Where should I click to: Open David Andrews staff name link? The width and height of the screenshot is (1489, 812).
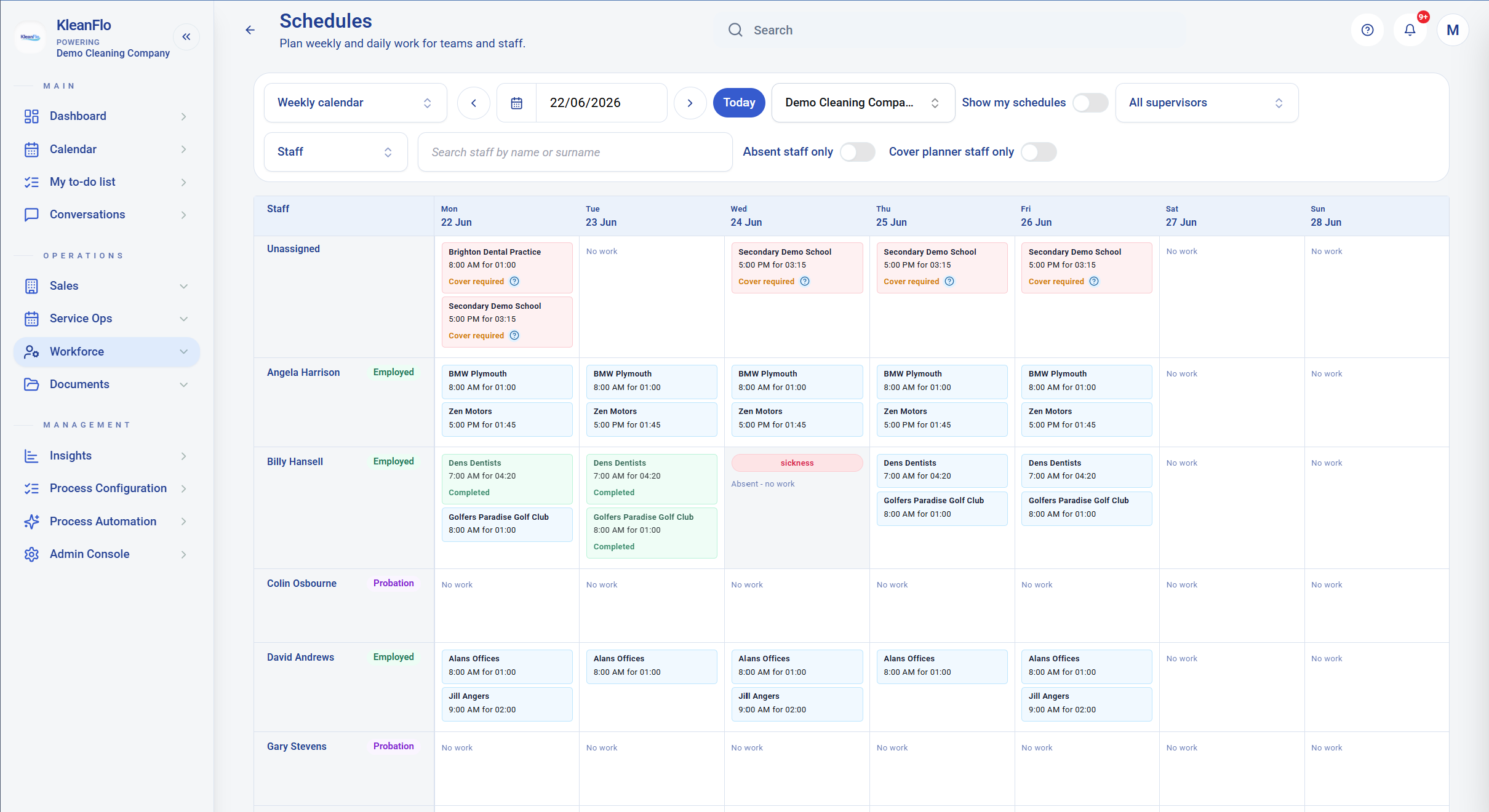300,658
